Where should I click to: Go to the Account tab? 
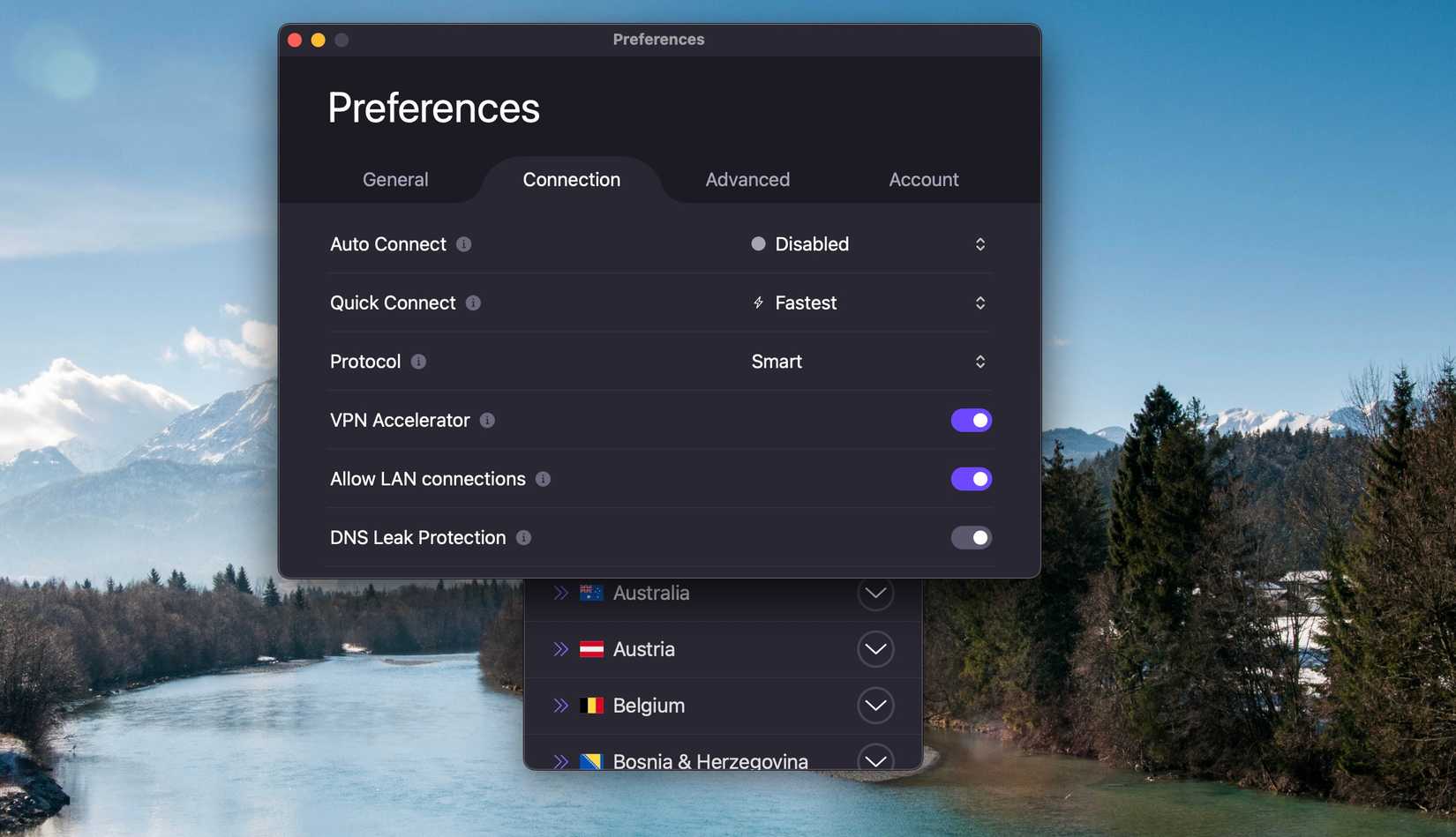[924, 180]
